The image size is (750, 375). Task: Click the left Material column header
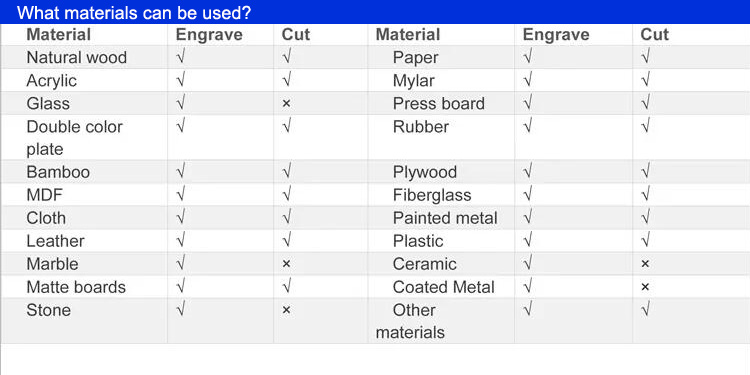click(x=58, y=34)
